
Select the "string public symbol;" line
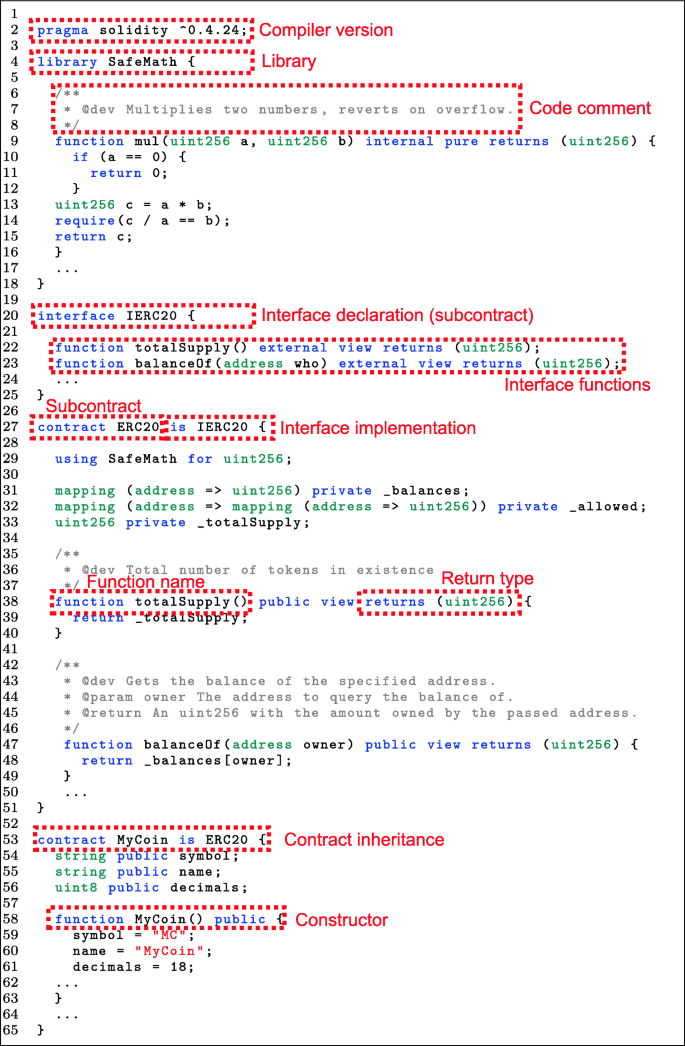147,856
